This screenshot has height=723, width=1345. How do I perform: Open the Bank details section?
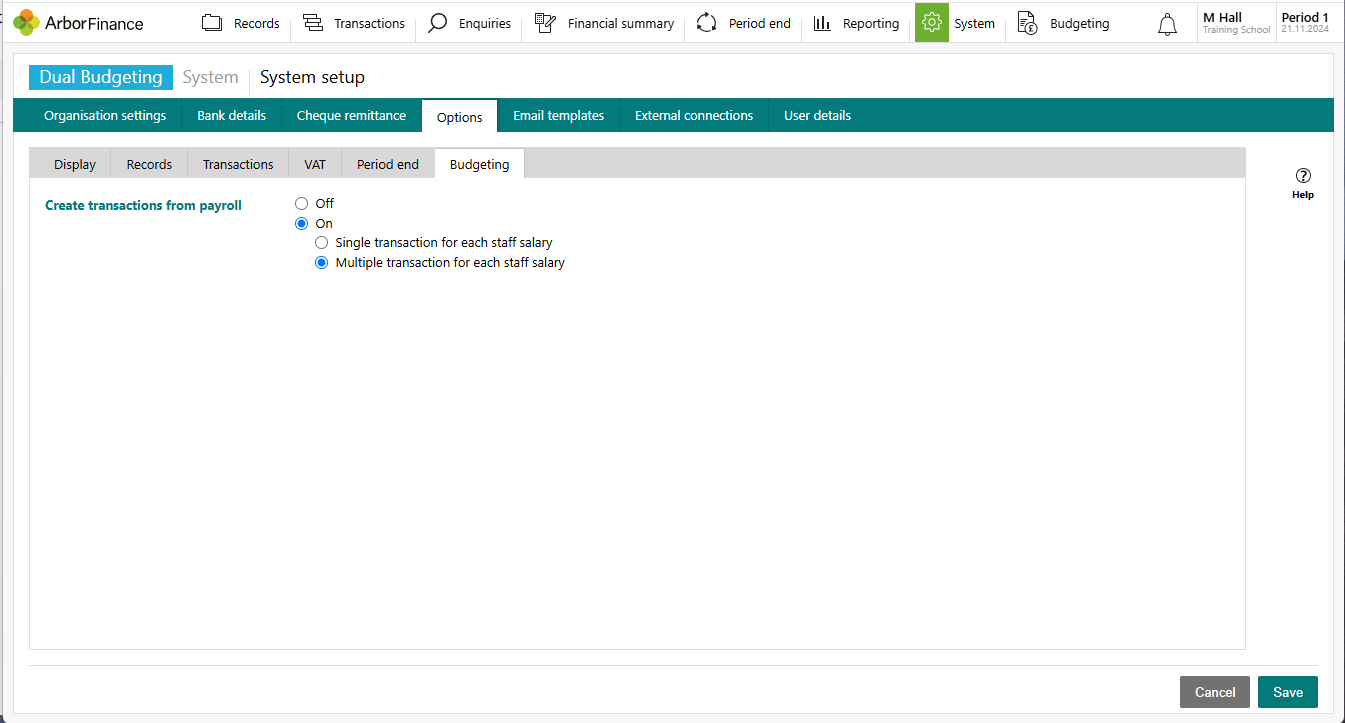coord(231,115)
